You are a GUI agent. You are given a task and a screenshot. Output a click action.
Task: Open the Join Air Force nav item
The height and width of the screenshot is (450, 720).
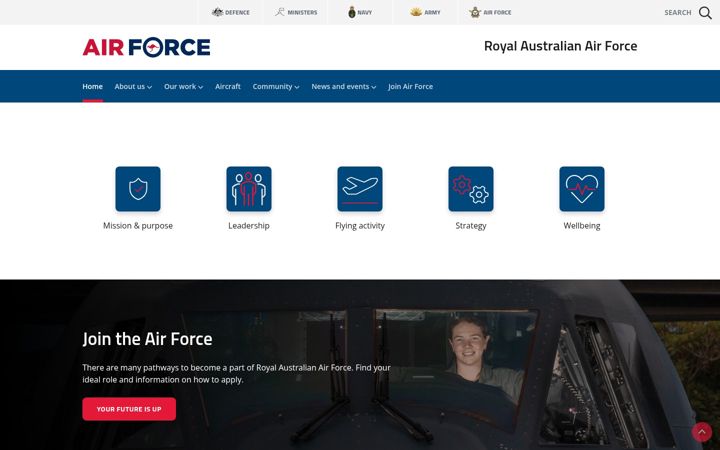[x=411, y=86]
